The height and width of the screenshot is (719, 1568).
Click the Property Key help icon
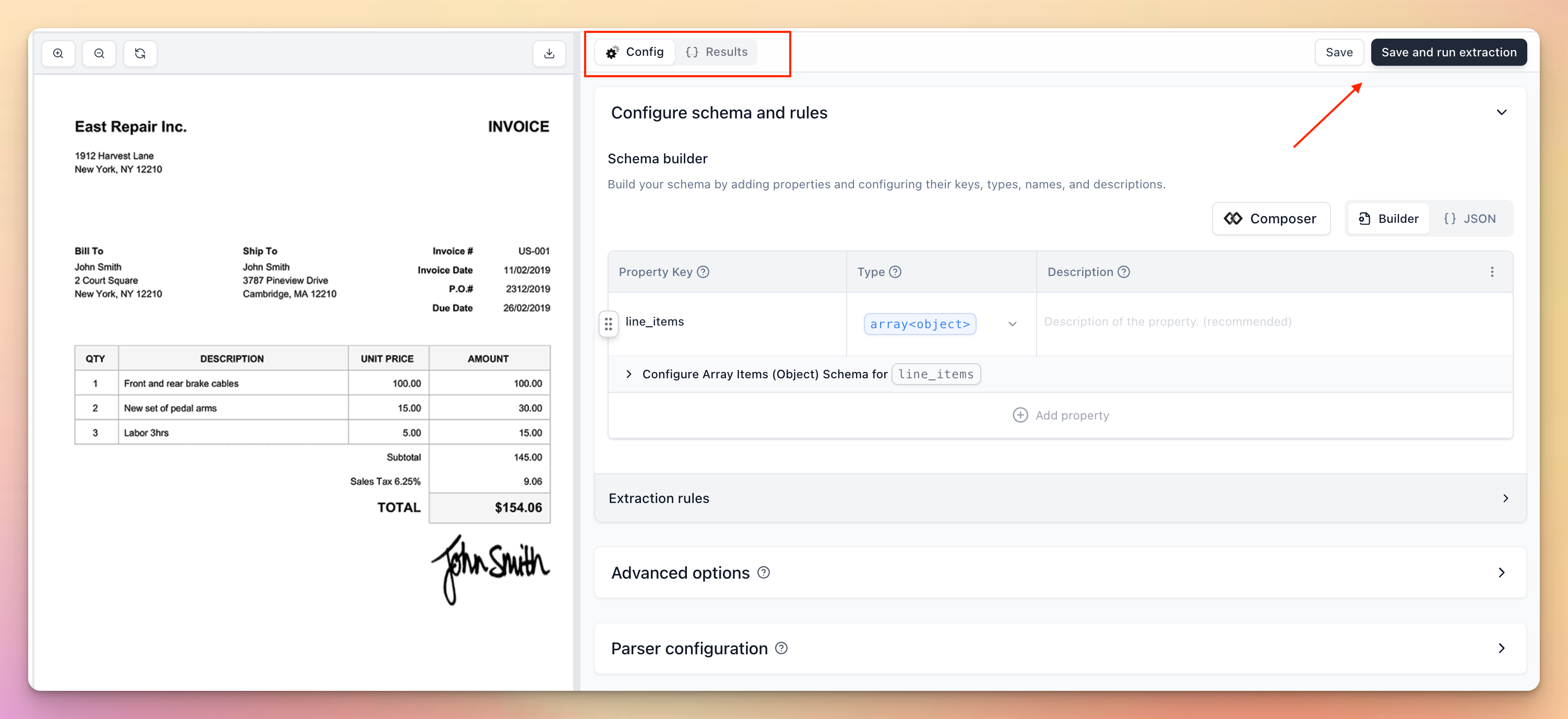(x=703, y=272)
